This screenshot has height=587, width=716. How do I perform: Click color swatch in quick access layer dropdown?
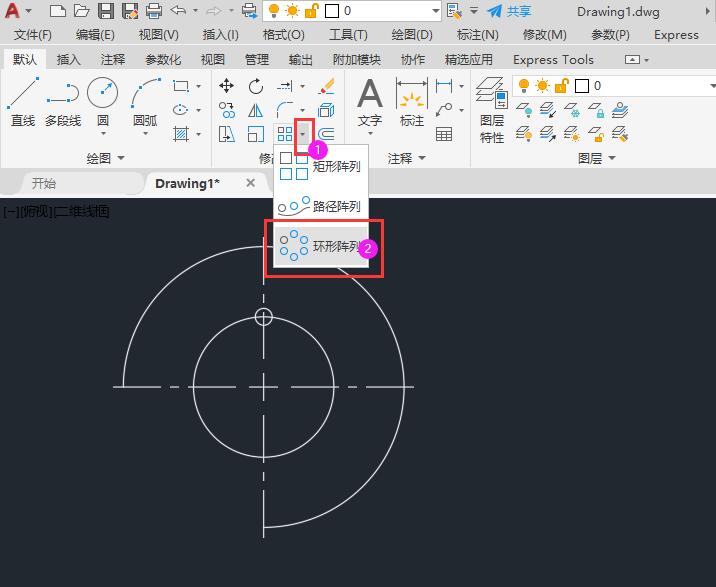pyautogui.click(x=332, y=11)
